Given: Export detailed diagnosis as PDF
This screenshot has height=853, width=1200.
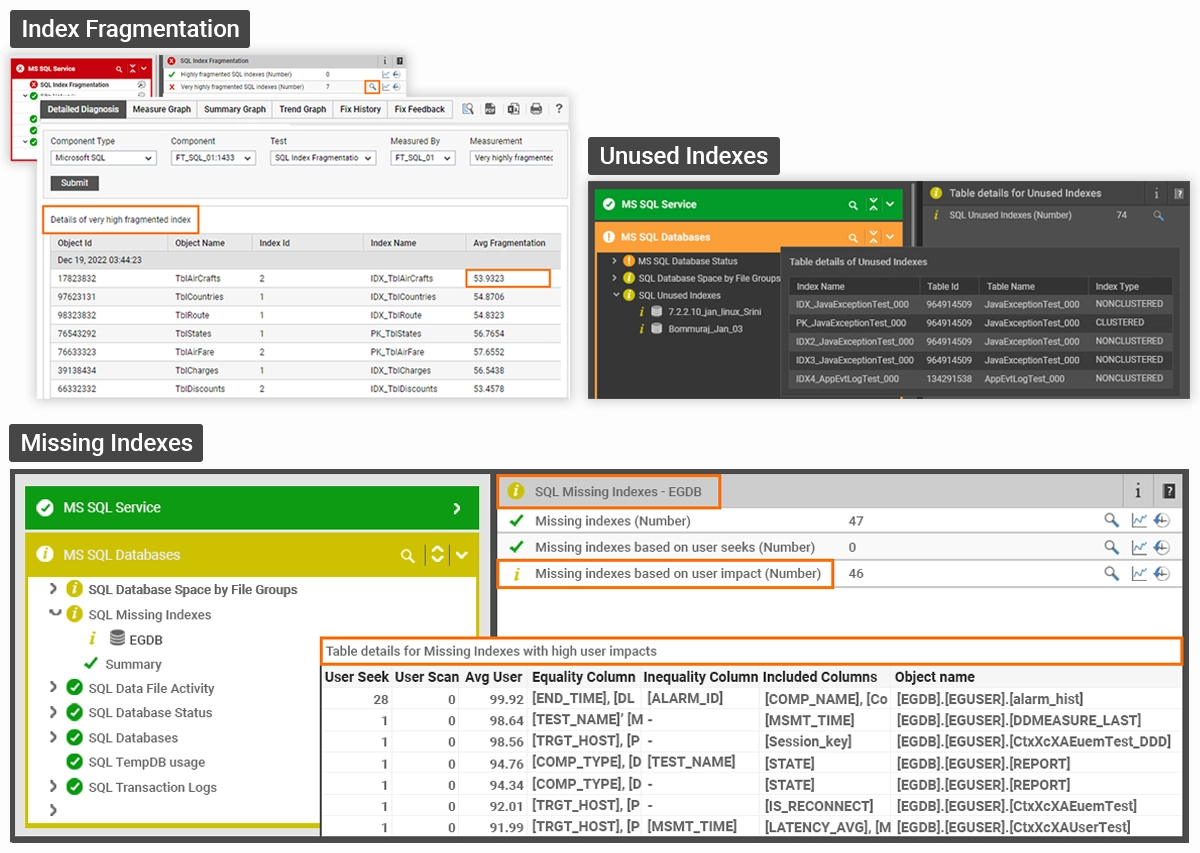Looking at the screenshot, I should [x=490, y=109].
